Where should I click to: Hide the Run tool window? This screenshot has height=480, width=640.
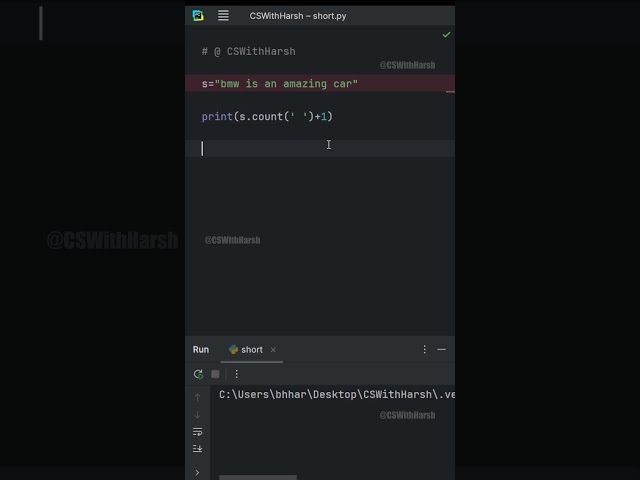441,349
